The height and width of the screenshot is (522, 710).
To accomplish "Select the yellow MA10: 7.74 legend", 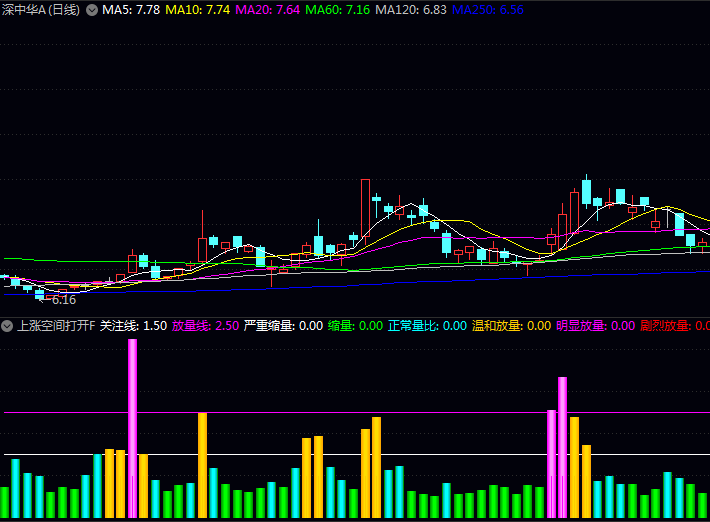I will (x=198, y=10).
